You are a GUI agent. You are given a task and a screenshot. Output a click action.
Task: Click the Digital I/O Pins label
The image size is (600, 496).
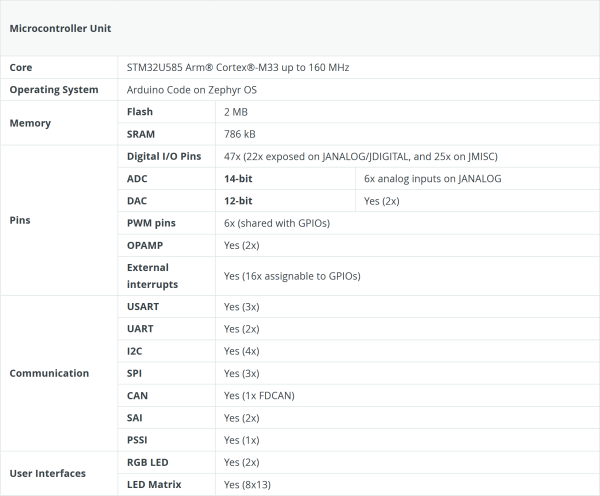pos(164,157)
